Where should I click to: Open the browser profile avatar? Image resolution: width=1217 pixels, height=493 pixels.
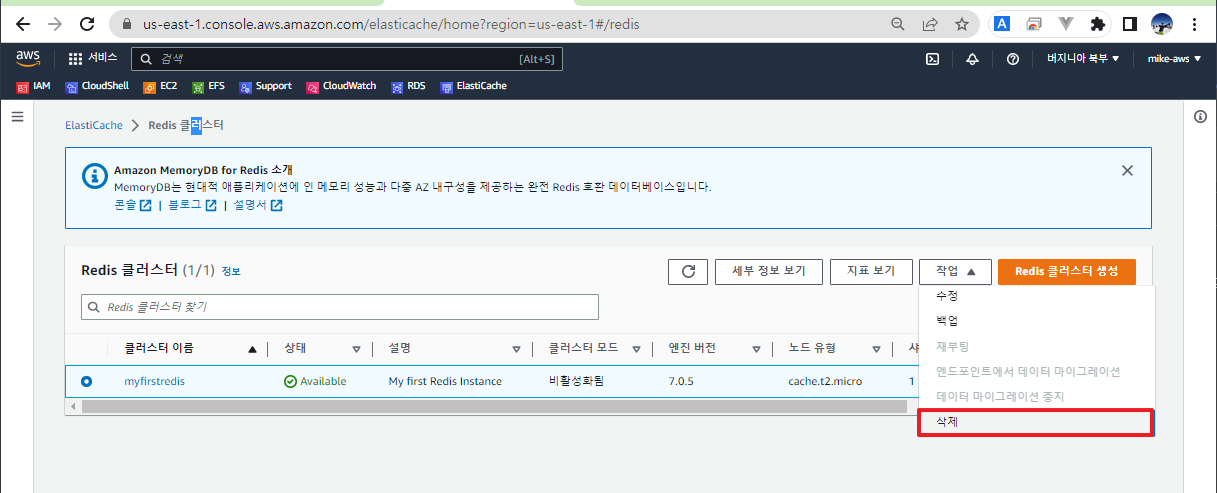tap(1162, 24)
